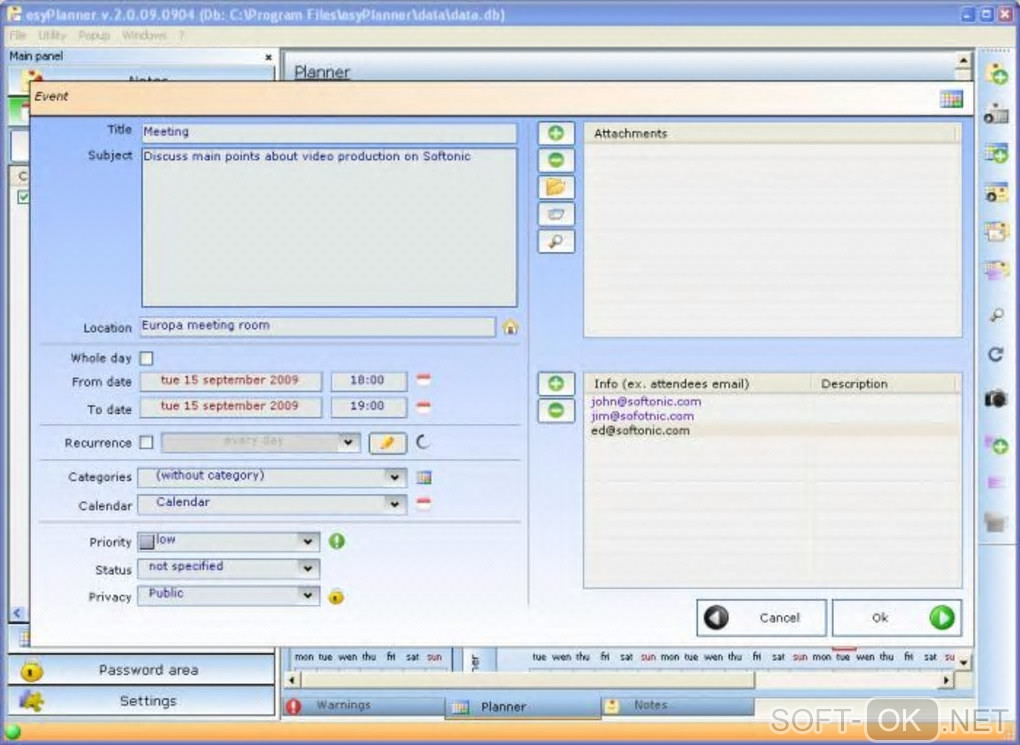Confirm the event with Ok button
The image size is (1020, 745).
click(897, 617)
